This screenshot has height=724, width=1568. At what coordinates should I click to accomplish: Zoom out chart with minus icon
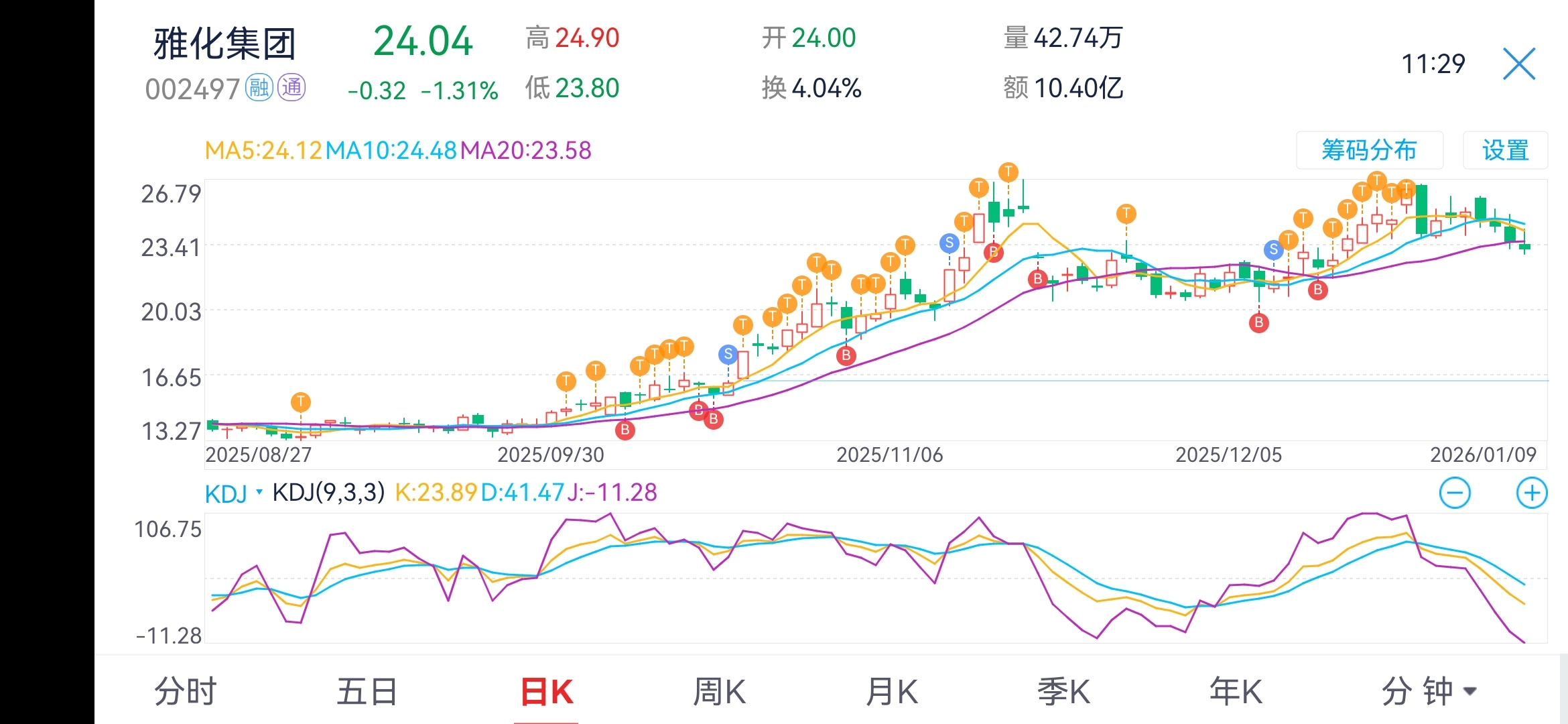1455,493
